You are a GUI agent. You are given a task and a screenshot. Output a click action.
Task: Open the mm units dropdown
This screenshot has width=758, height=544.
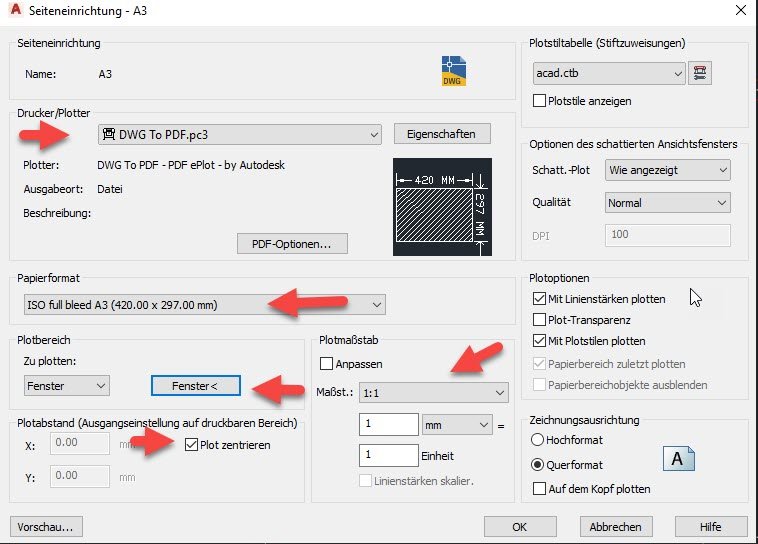(x=457, y=425)
